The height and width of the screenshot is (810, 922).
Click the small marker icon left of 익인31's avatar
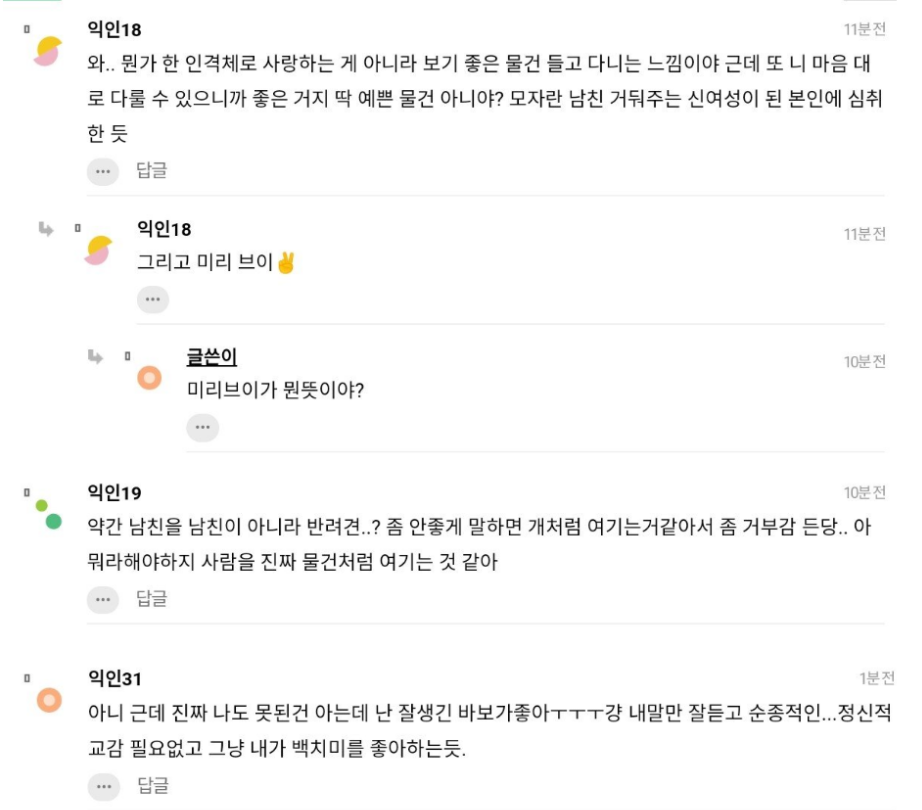[x=27, y=679]
